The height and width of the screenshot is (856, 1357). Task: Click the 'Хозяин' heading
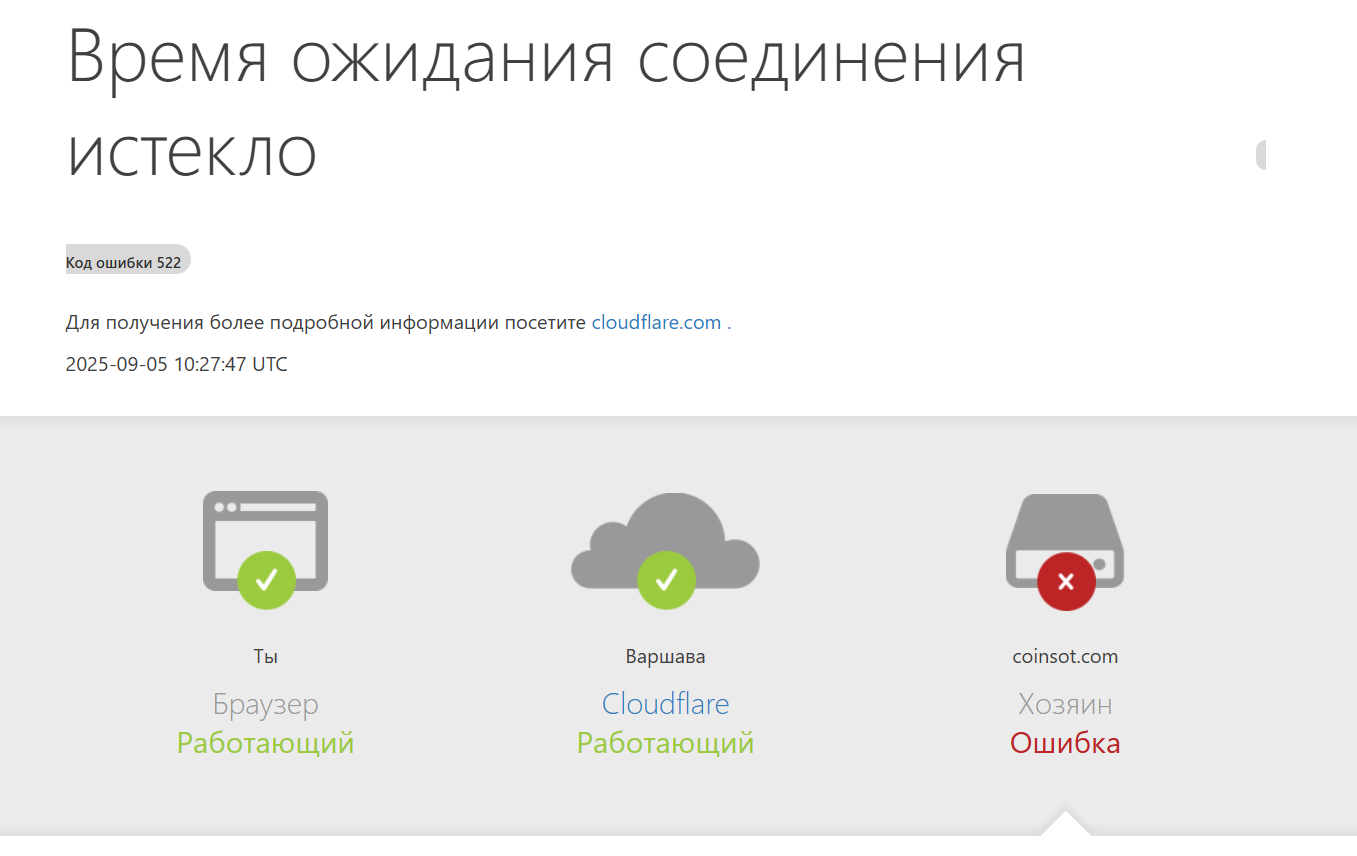point(1065,704)
